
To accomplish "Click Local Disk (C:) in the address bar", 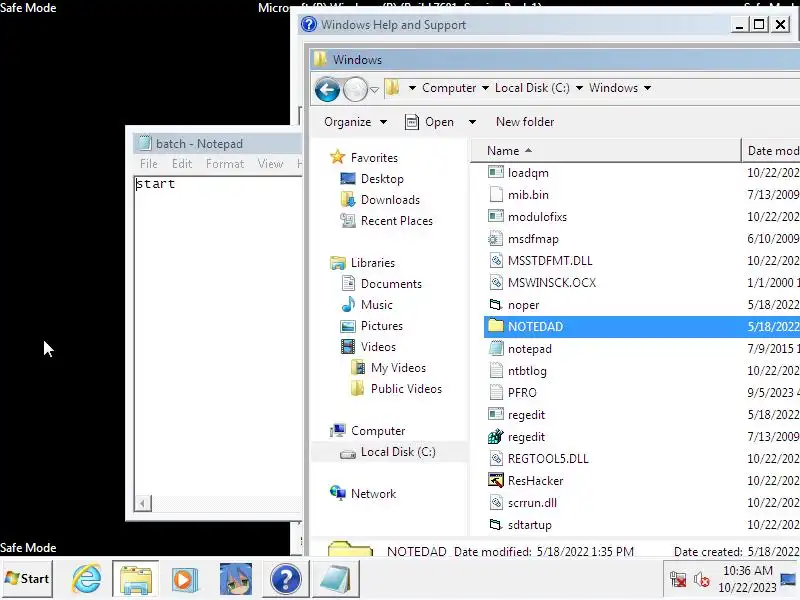I will [x=532, y=88].
